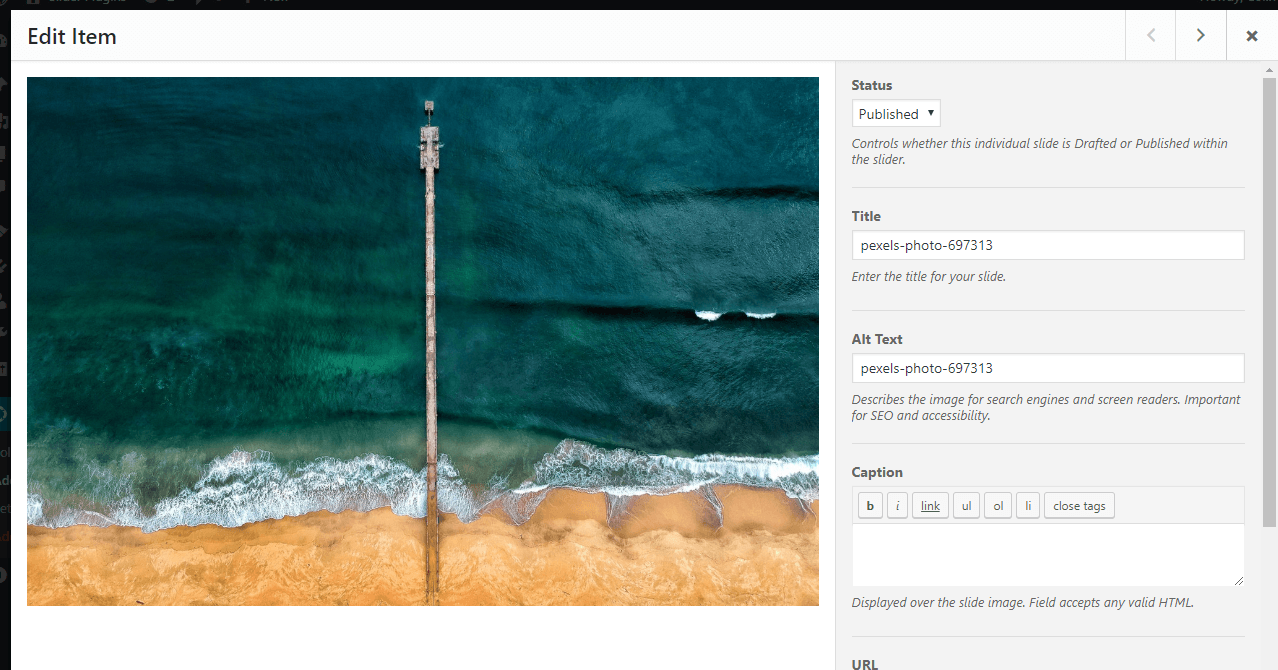1278x670 pixels.
Task: Click the Title input field
Action: point(1048,245)
